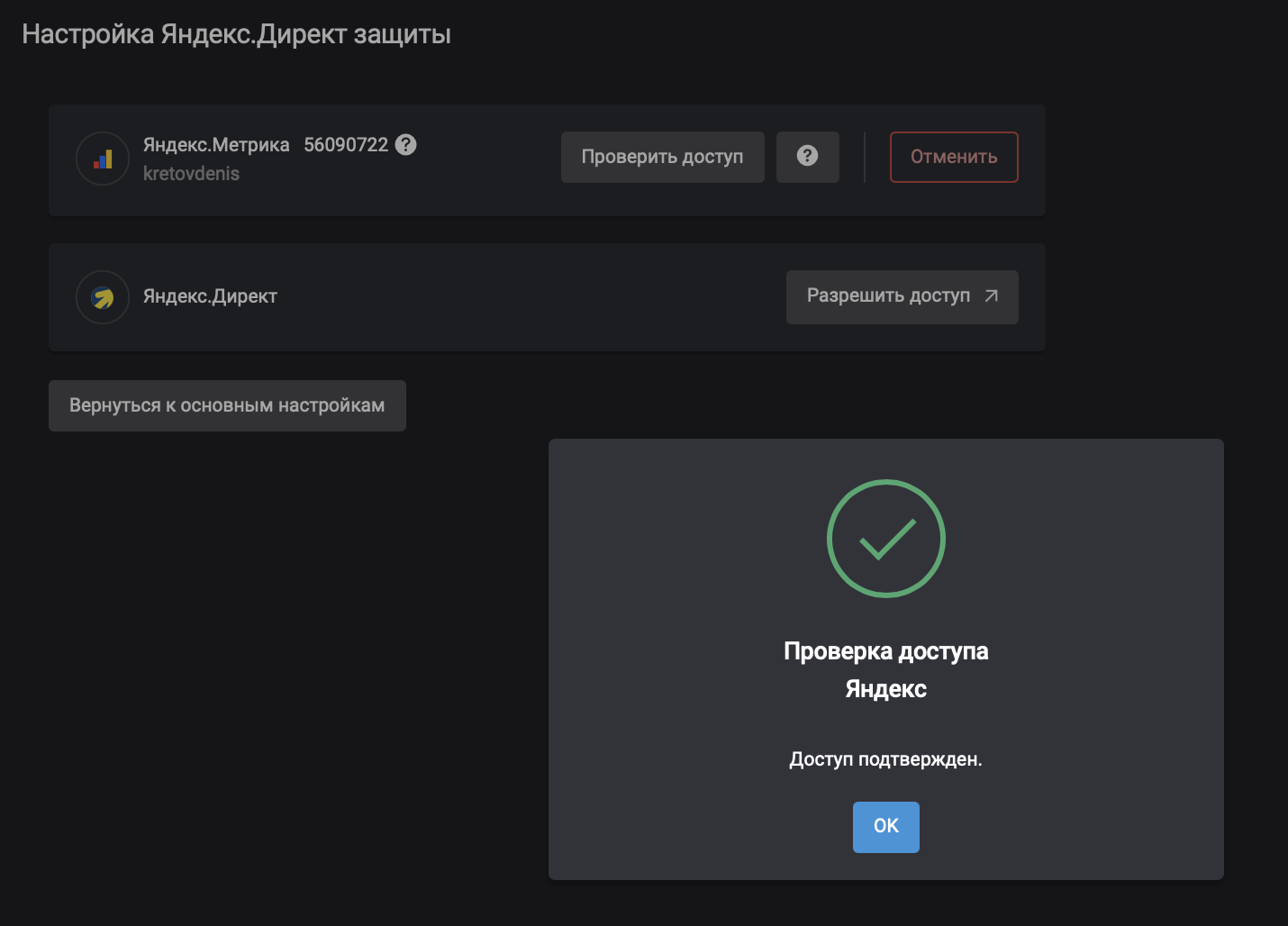The image size is (1288, 926).
Task: Click the green checkmark circle in dialog
Action: [885, 539]
